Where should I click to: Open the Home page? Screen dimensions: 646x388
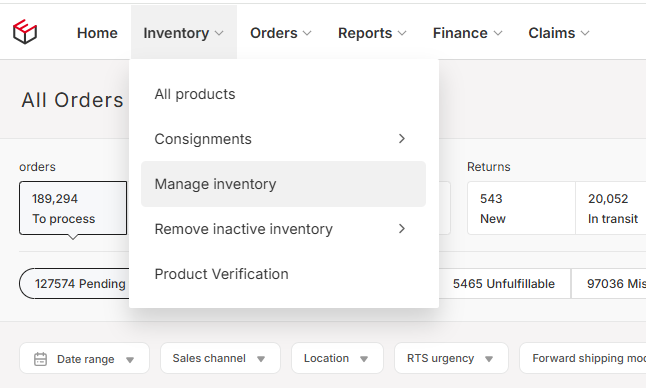[x=97, y=33]
